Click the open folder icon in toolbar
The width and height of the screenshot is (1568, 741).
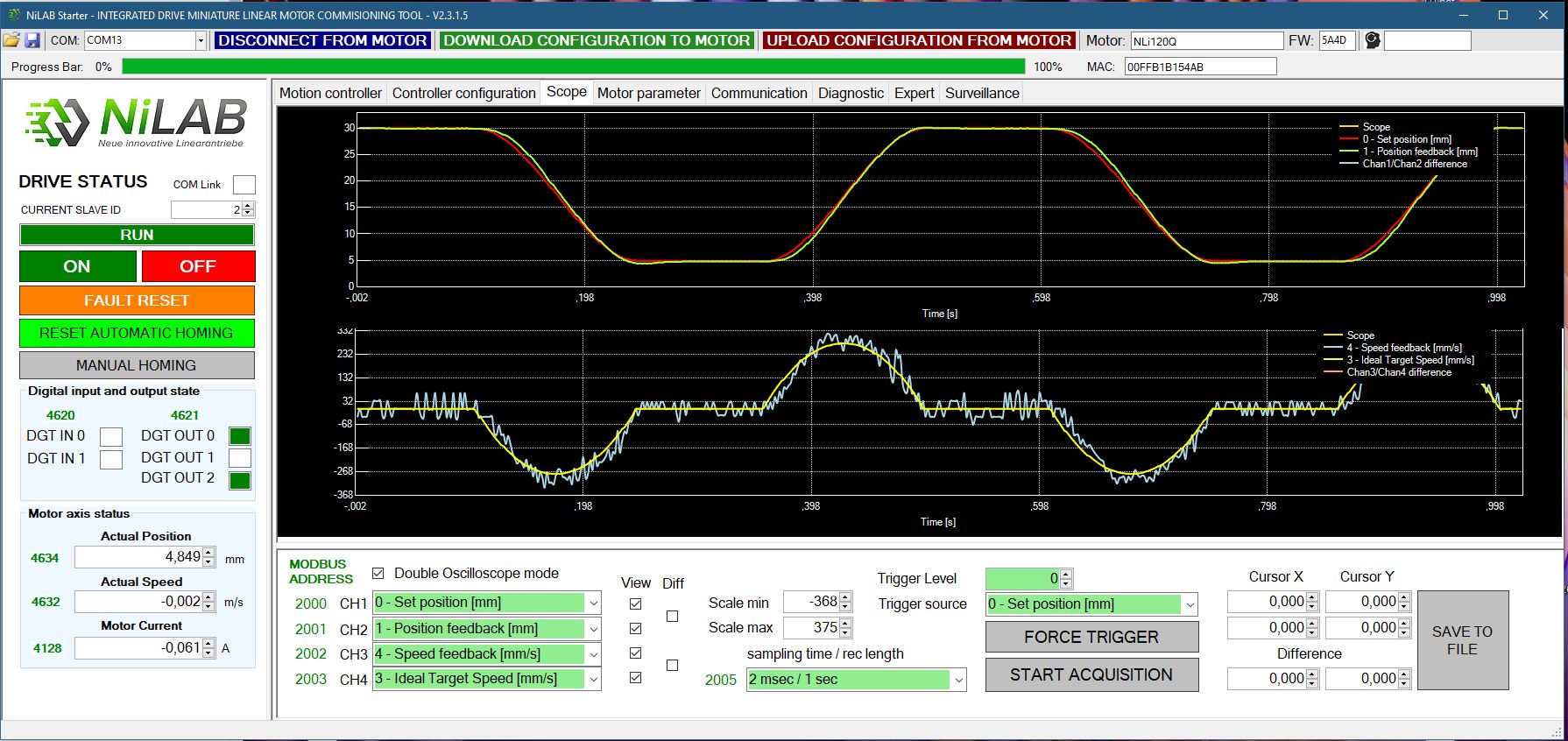click(x=11, y=40)
